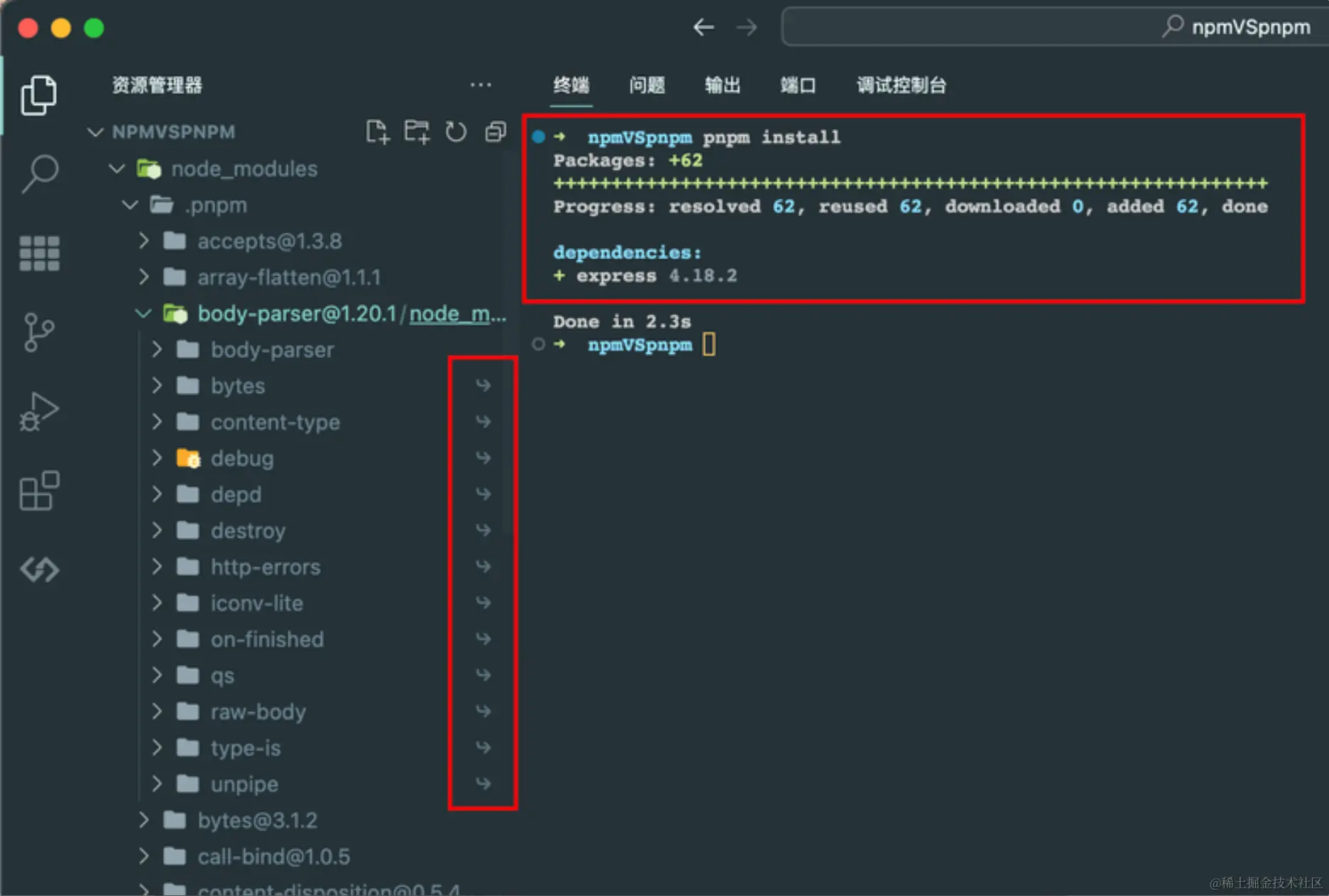Viewport: 1329px width, 896px height.
Task: Click the .pnpm folder icon
Action: (162, 205)
